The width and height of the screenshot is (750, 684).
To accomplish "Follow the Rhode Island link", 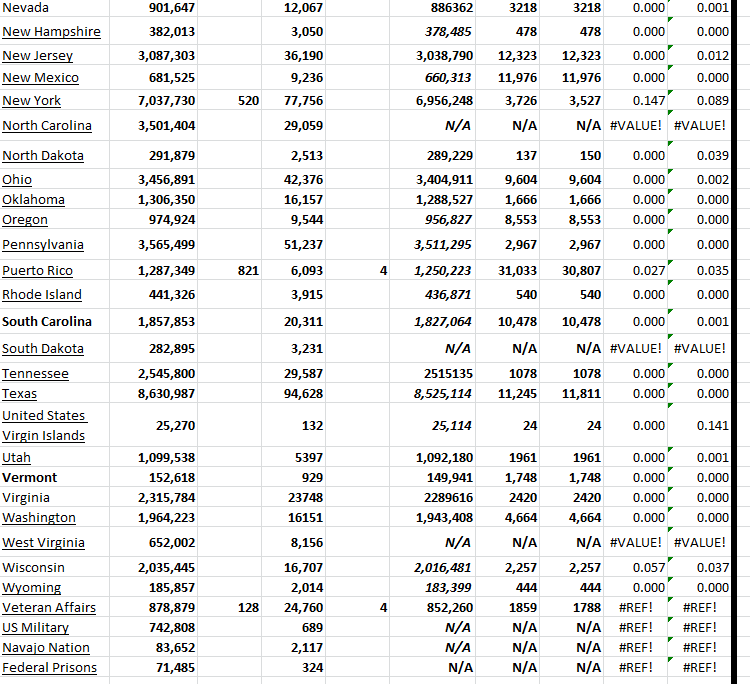I will click(x=42, y=295).
